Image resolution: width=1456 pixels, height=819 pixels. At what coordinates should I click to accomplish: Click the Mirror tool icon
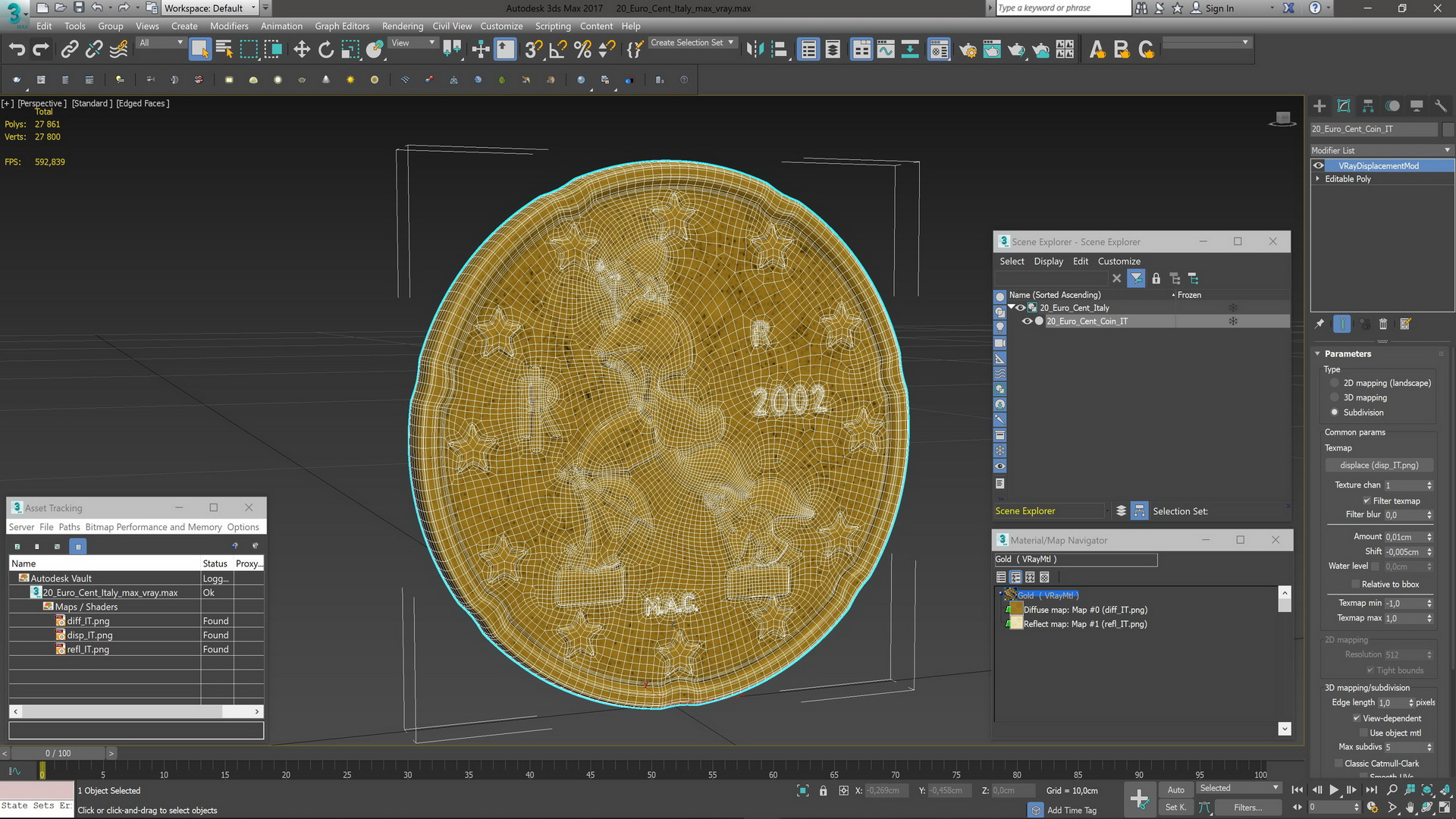tap(755, 50)
